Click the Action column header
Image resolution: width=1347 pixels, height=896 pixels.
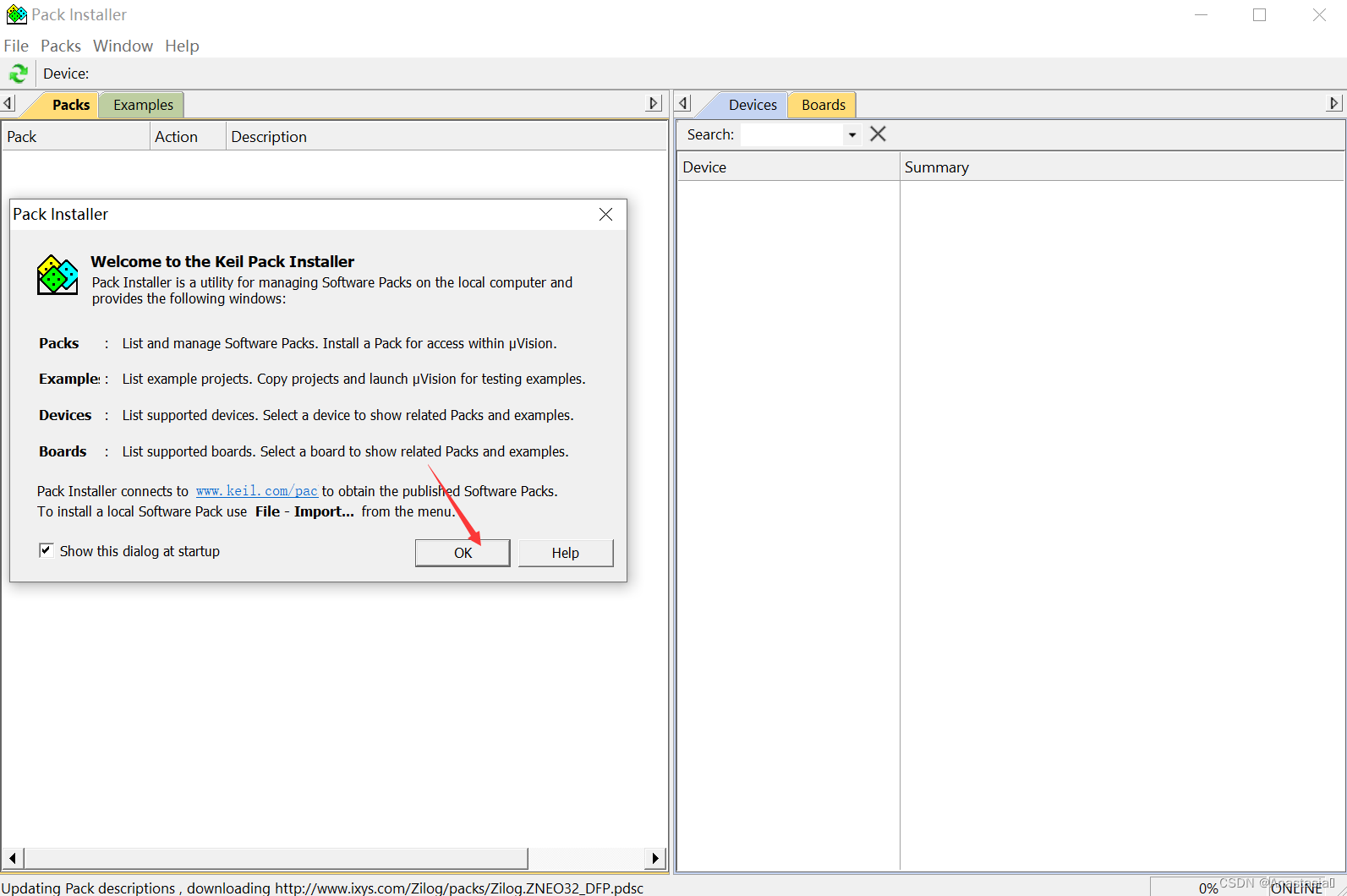[x=188, y=136]
